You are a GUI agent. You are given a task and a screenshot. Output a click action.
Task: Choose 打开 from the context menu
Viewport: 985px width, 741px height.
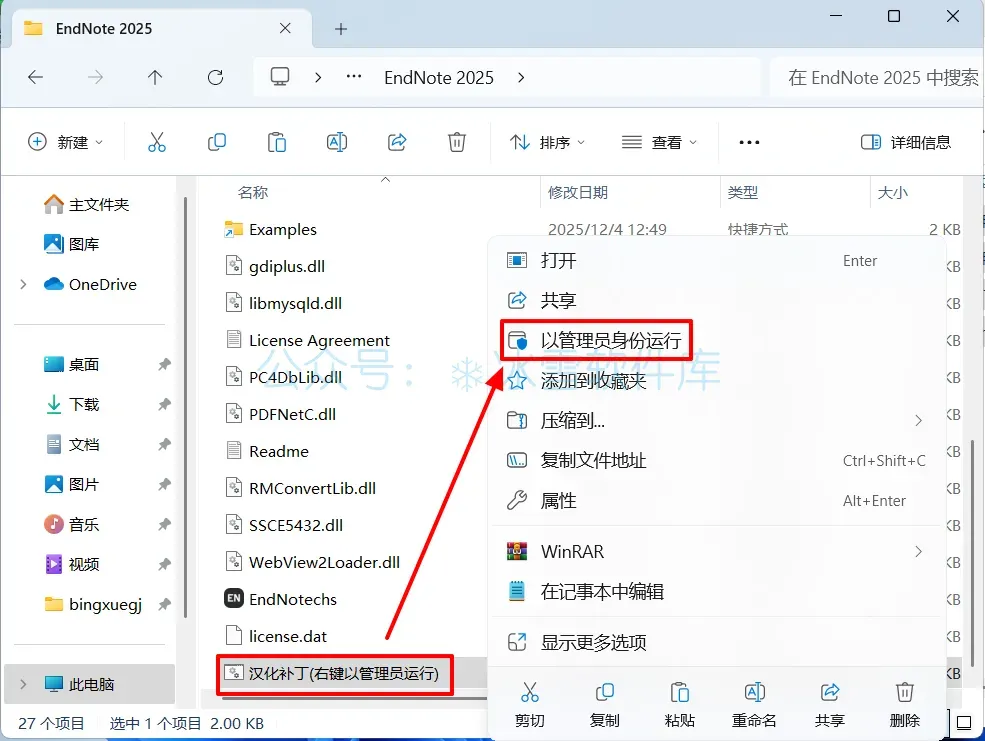click(x=717, y=261)
